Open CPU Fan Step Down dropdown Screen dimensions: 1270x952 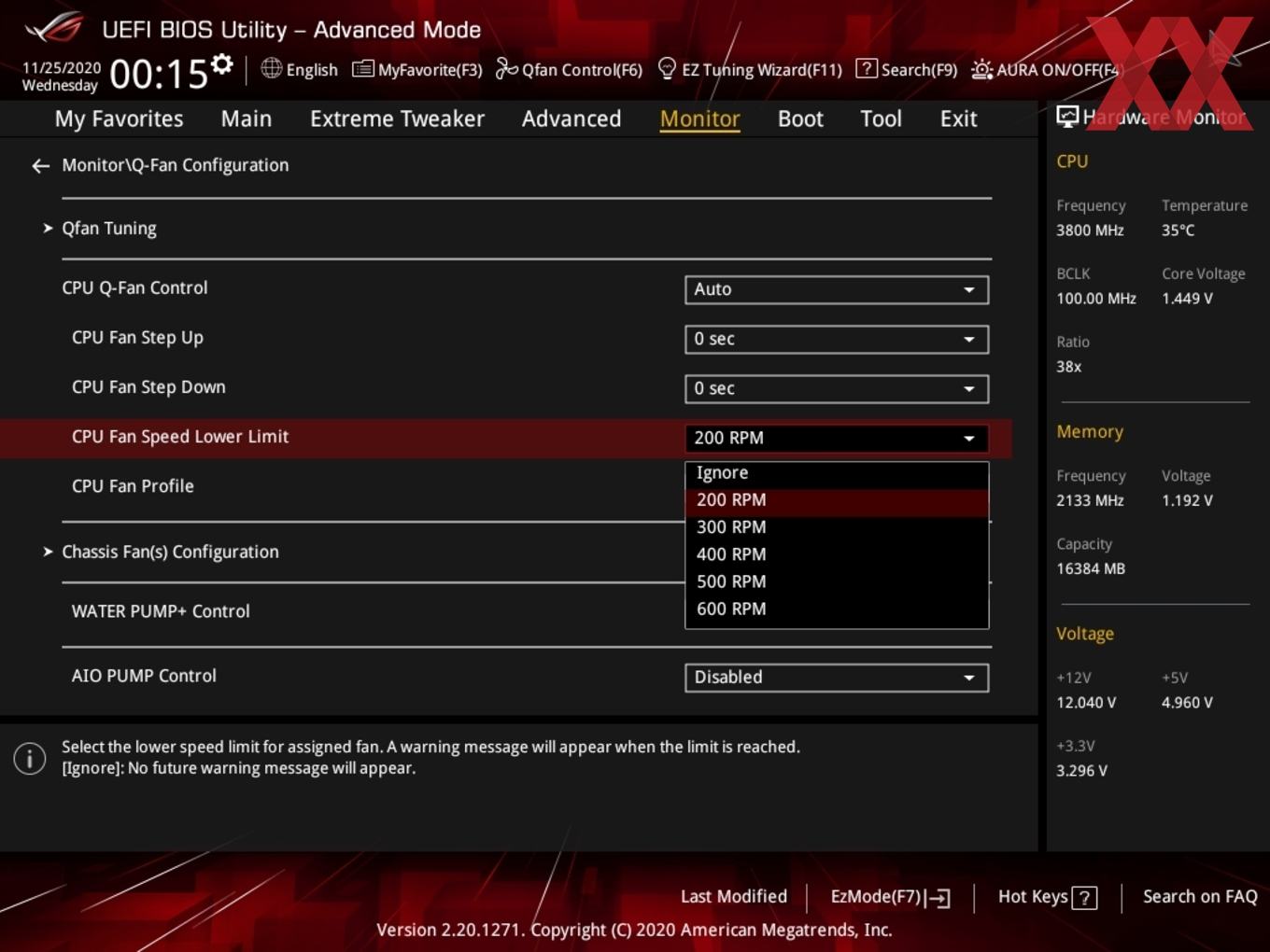pyautogui.click(x=837, y=388)
